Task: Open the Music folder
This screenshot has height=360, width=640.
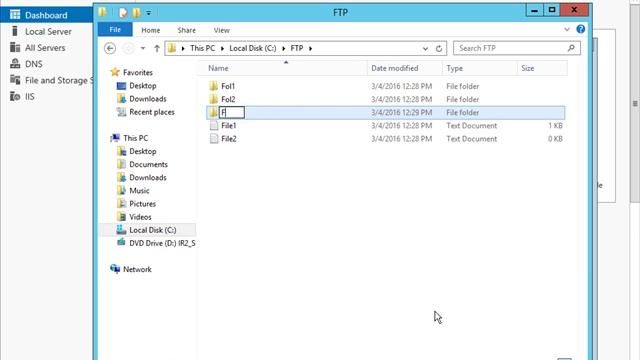Action: (x=139, y=191)
